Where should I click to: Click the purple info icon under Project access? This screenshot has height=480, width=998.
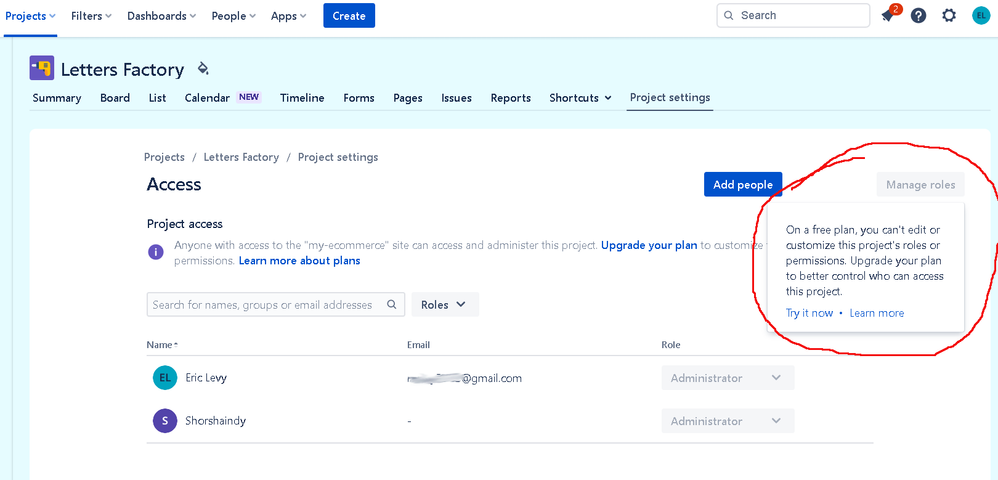[156, 252]
